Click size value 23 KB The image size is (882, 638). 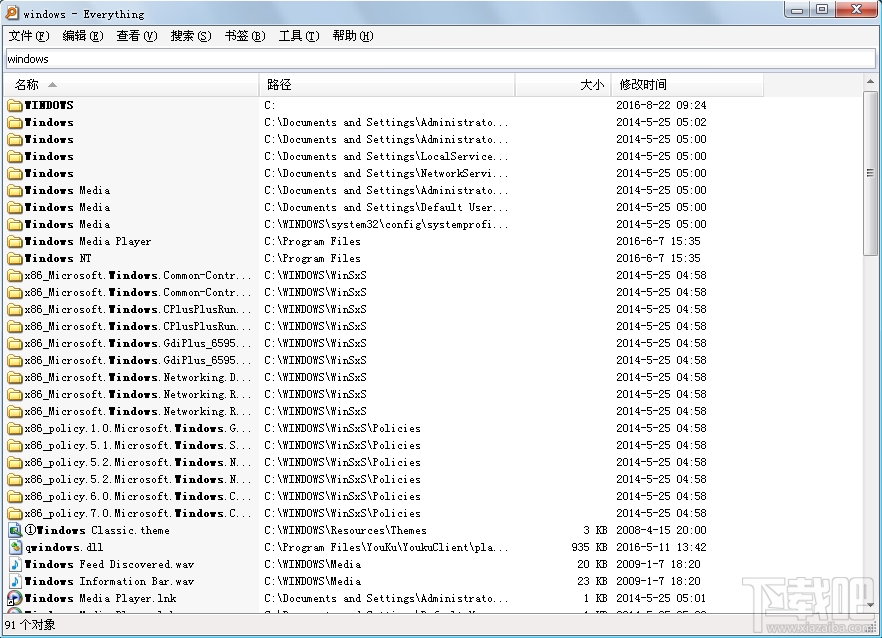click(x=592, y=581)
